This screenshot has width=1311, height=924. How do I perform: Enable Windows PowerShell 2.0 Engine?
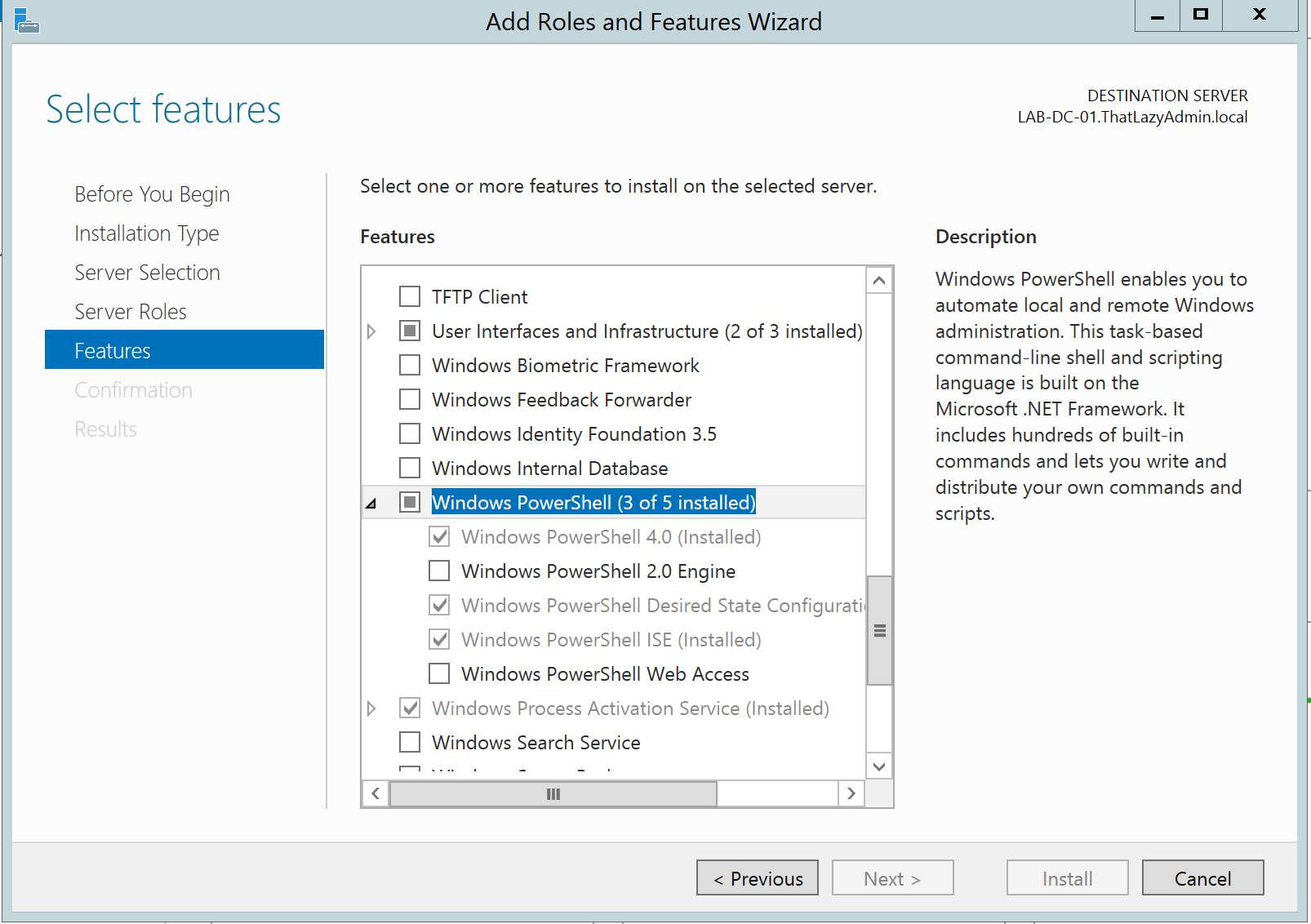click(438, 571)
